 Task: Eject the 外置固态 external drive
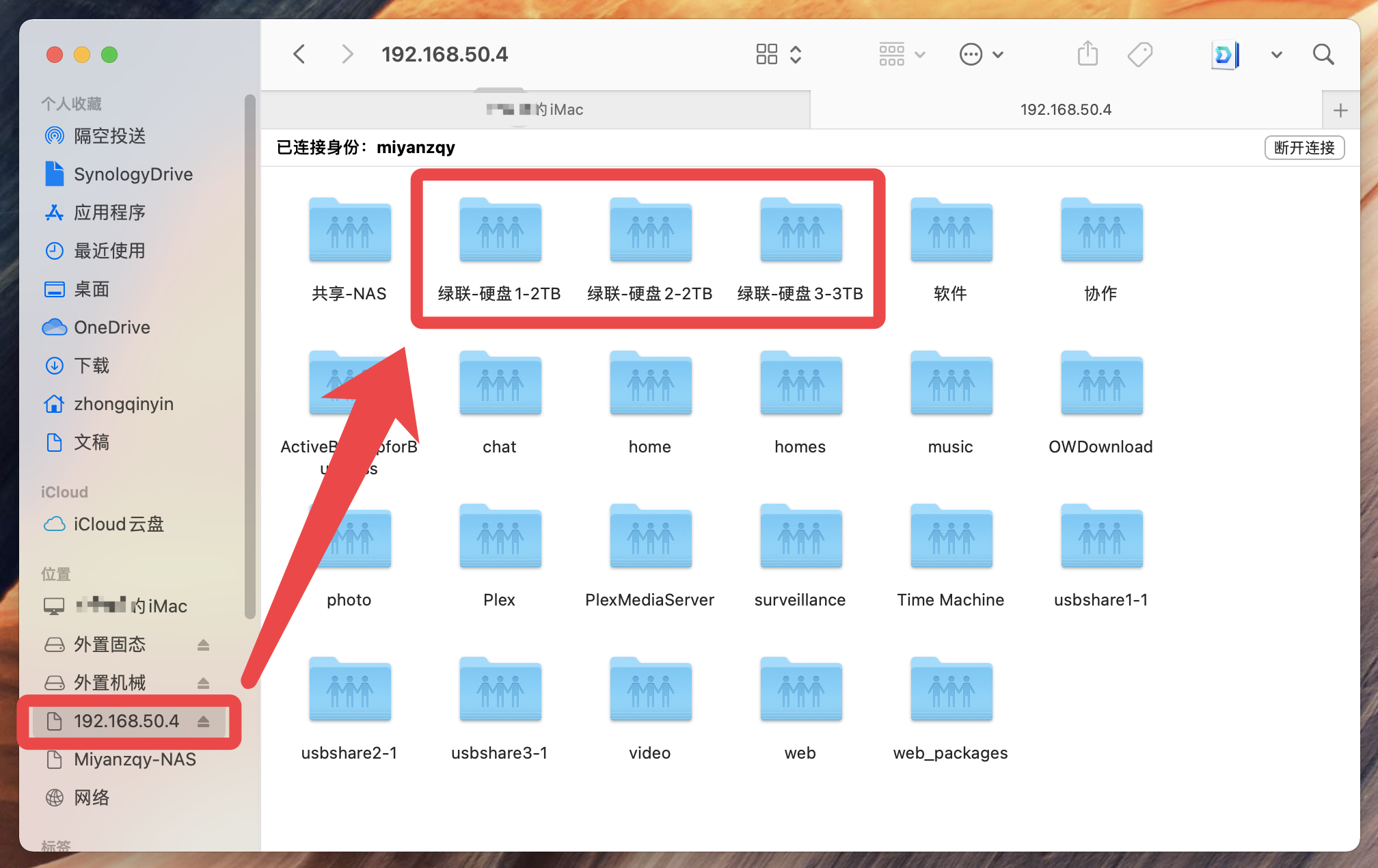(x=203, y=645)
